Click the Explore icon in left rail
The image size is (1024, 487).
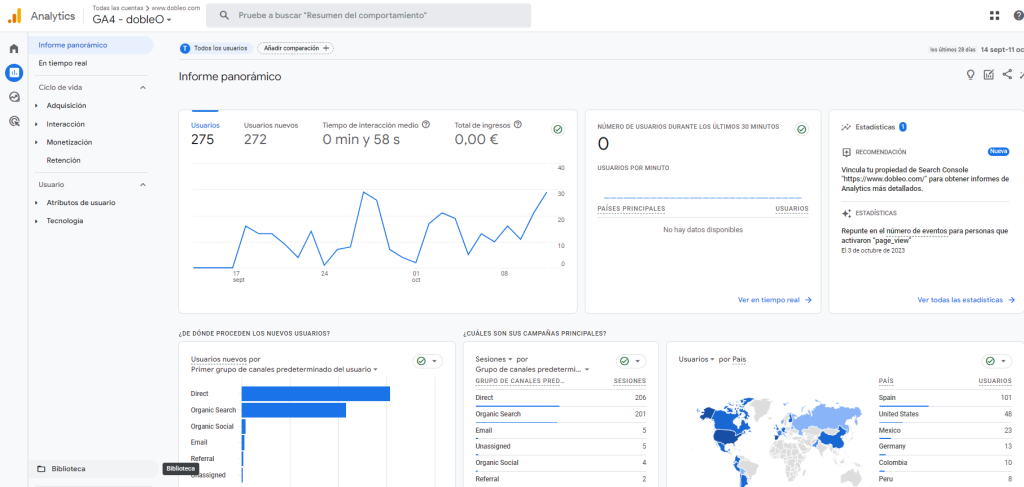click(x=14, y=97)
